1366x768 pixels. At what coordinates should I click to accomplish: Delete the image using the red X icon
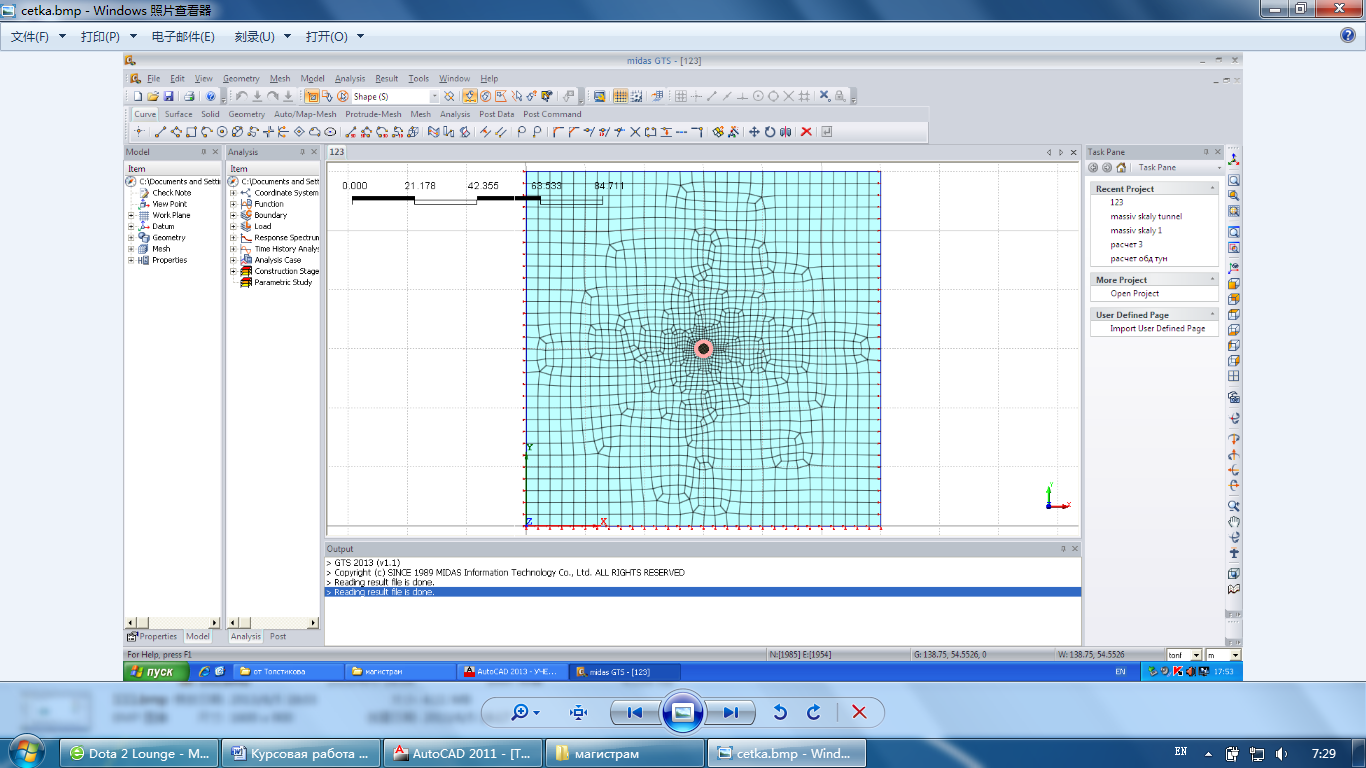(858, 712)
